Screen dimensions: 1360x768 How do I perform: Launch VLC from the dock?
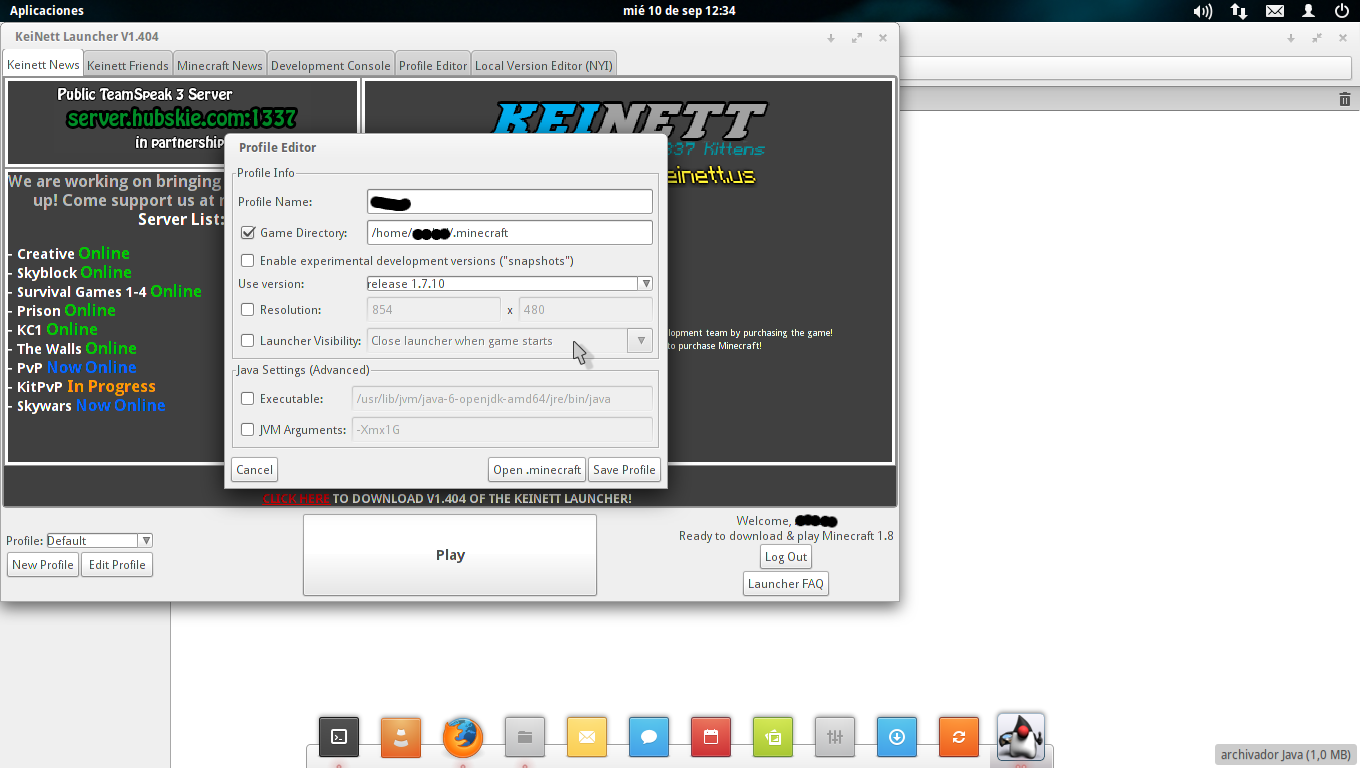pos(401,737)
